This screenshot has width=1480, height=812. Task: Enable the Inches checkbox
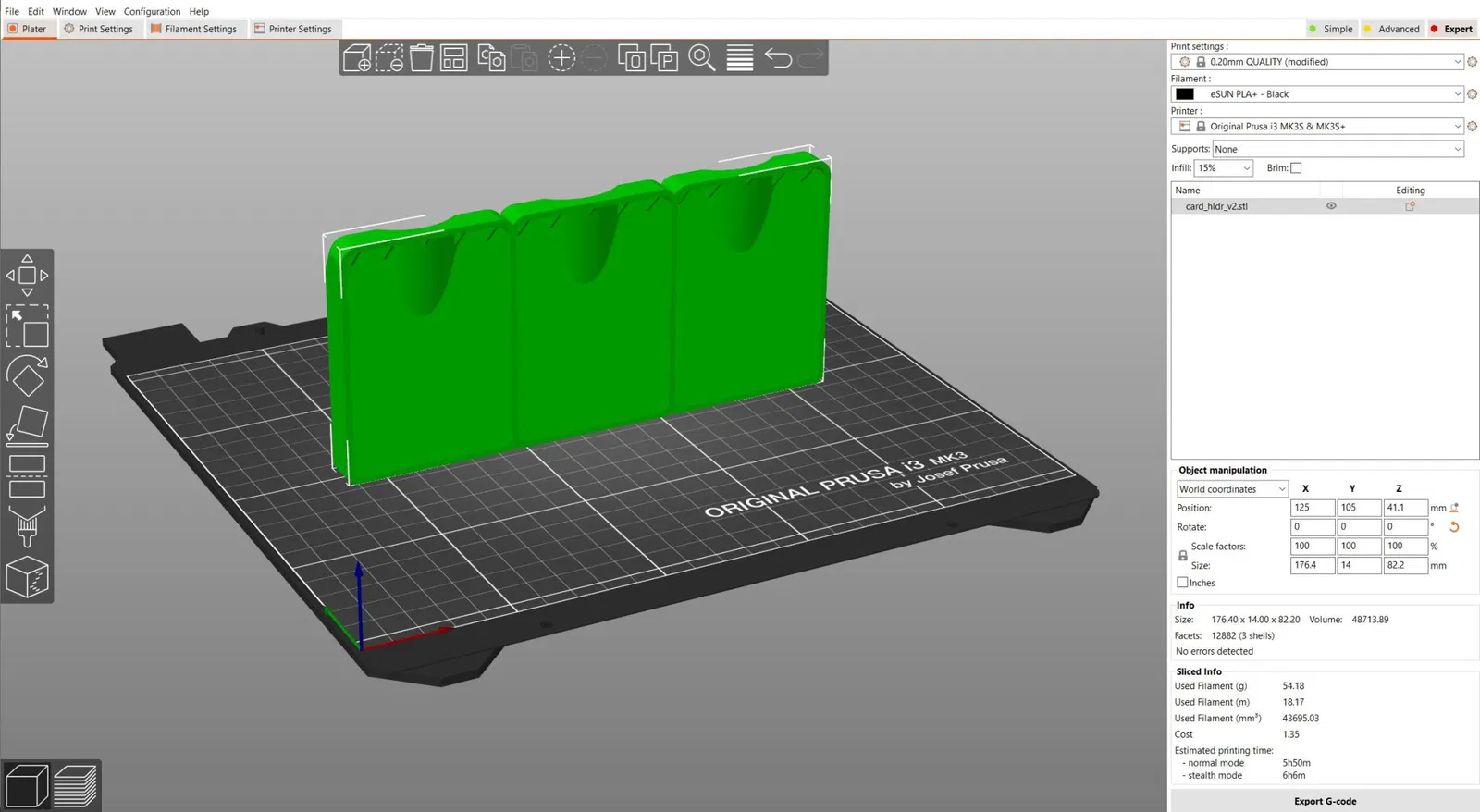pos(1182,583)
